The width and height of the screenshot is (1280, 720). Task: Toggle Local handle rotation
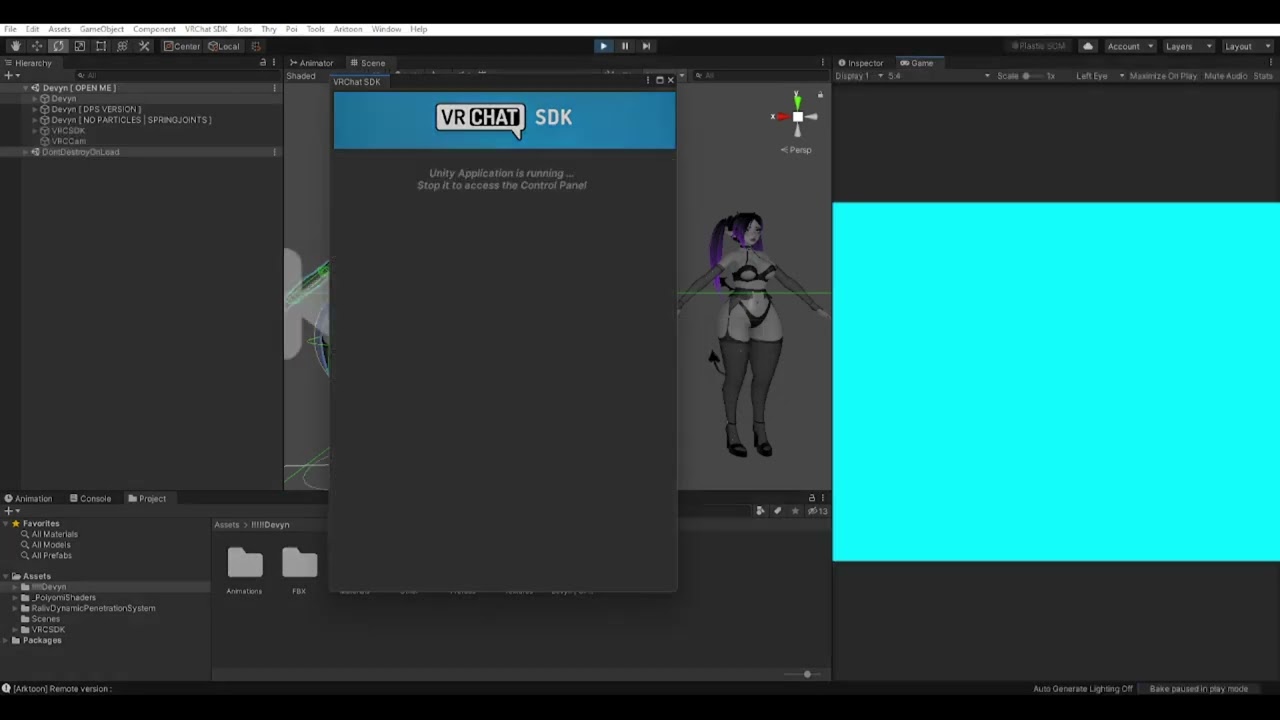pos(224,46)
